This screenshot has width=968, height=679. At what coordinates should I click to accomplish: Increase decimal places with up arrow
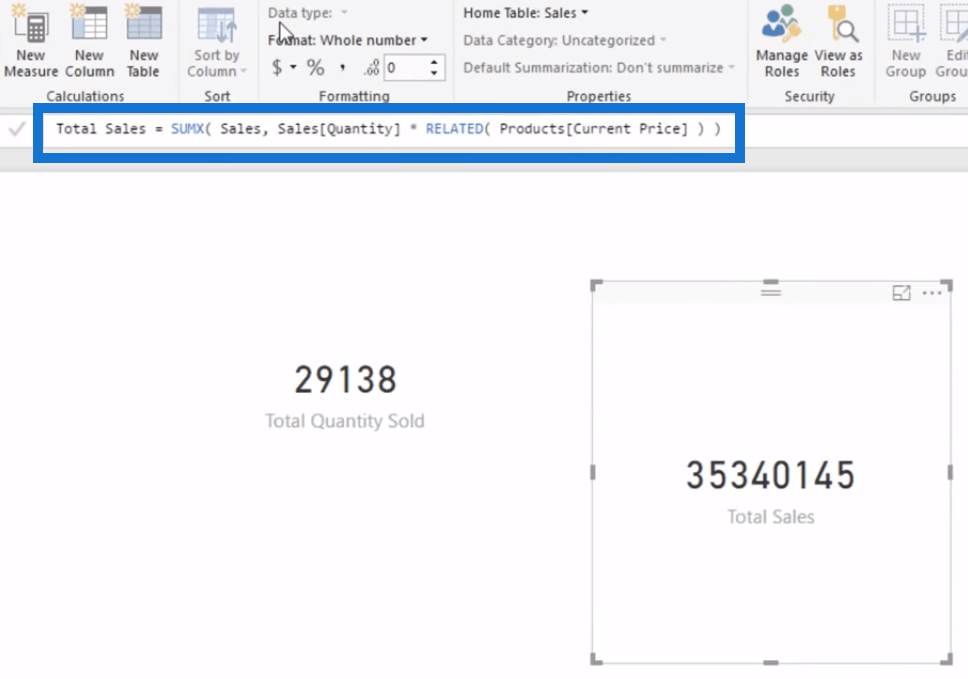(435, 62)
